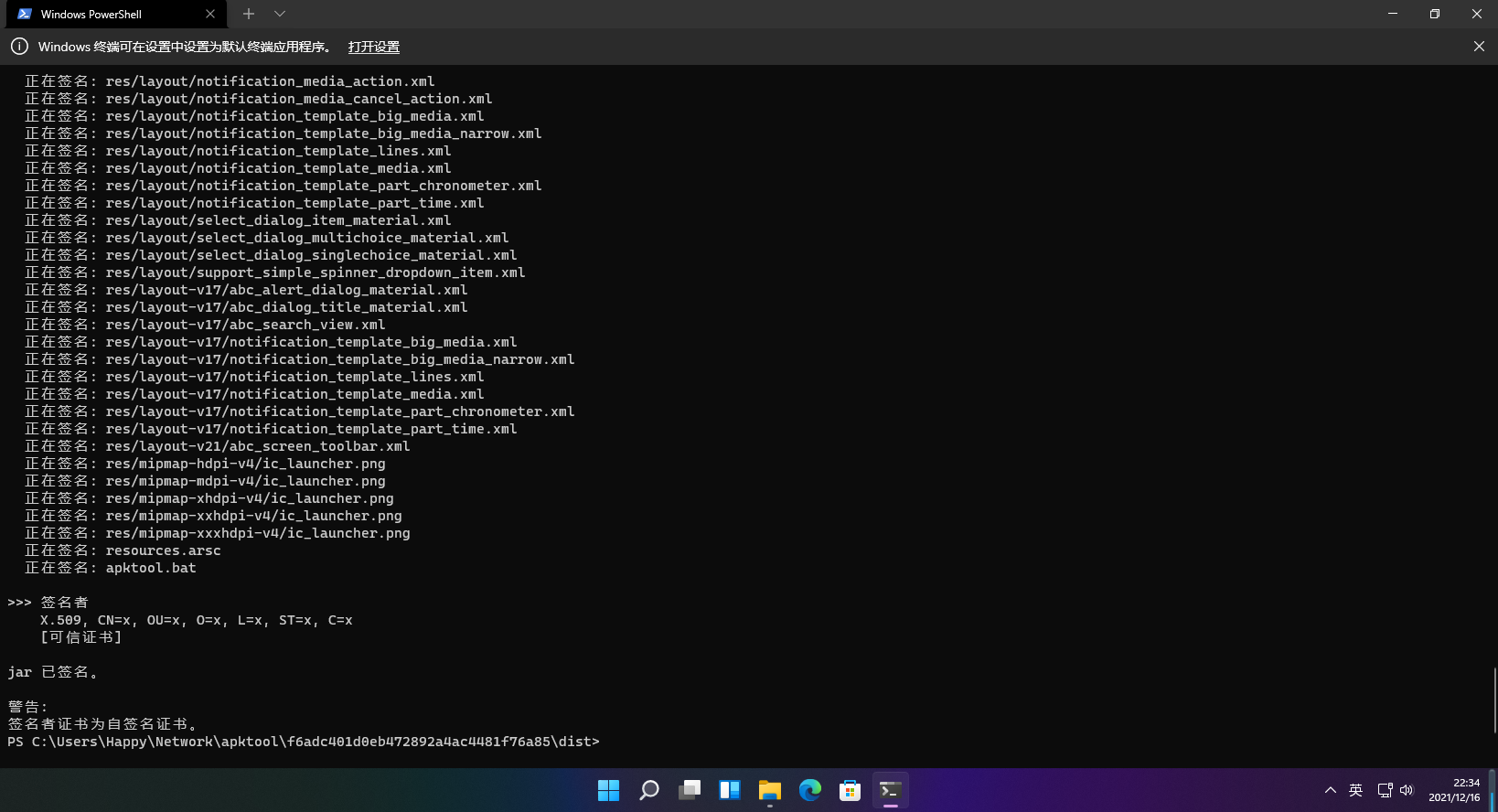Viewport: 1498px width, 812px height.
Task: Open the volume tray icon
Action: (1407, 790)
